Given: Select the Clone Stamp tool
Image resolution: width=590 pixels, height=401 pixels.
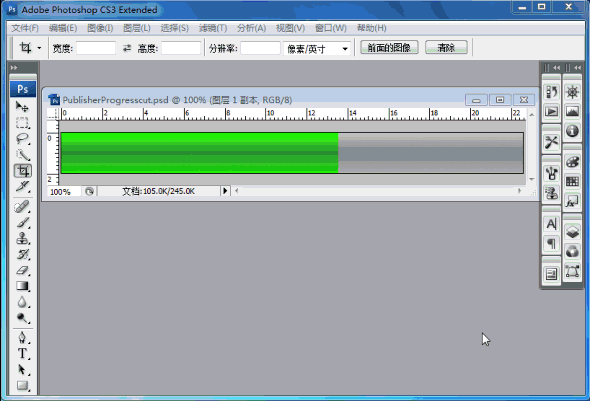Looking at the screenshot, I should point(23,238).
